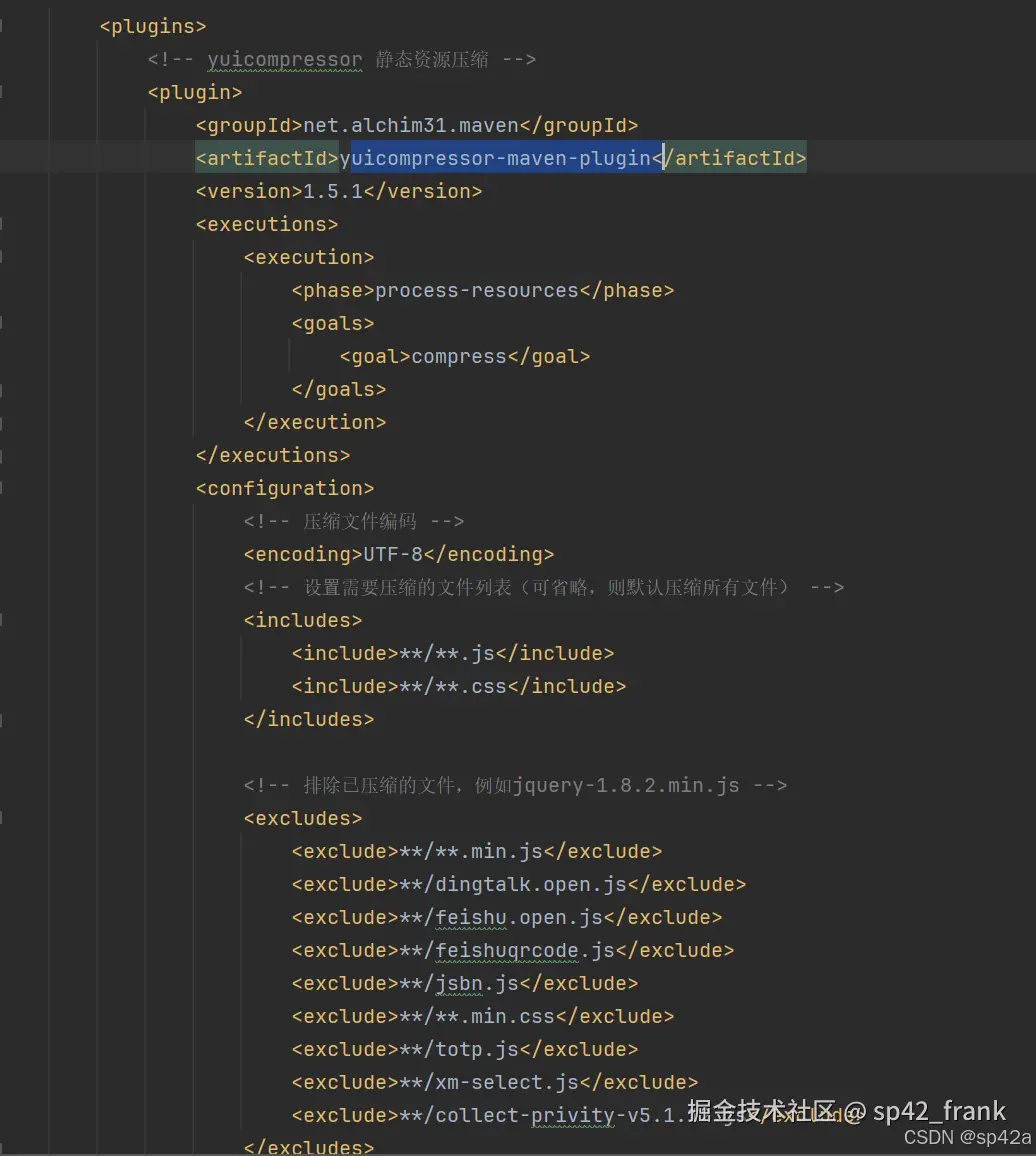Image resolution: width=1036 pixels, height=1156 pixels.
Task: Click the opening <excludes> tag
Action: coord(303,818)
